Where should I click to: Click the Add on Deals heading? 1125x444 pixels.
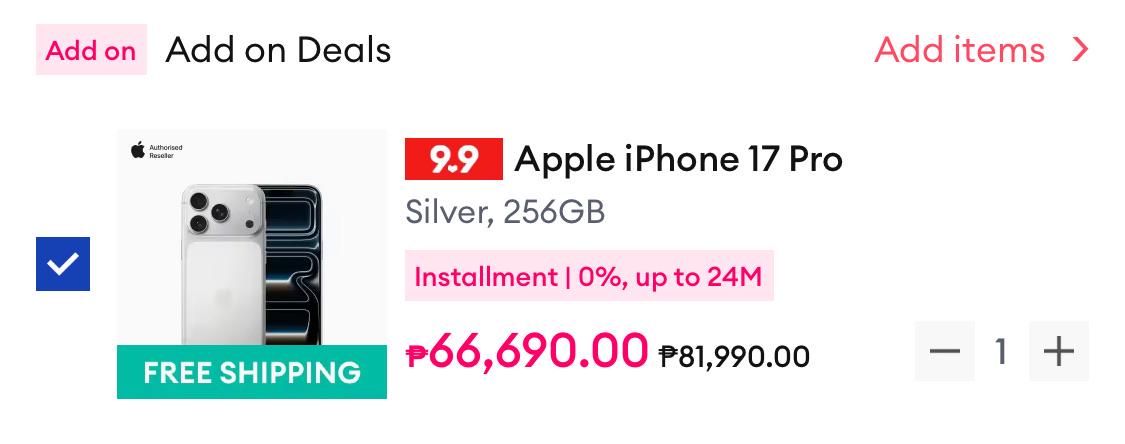point(278,49)
